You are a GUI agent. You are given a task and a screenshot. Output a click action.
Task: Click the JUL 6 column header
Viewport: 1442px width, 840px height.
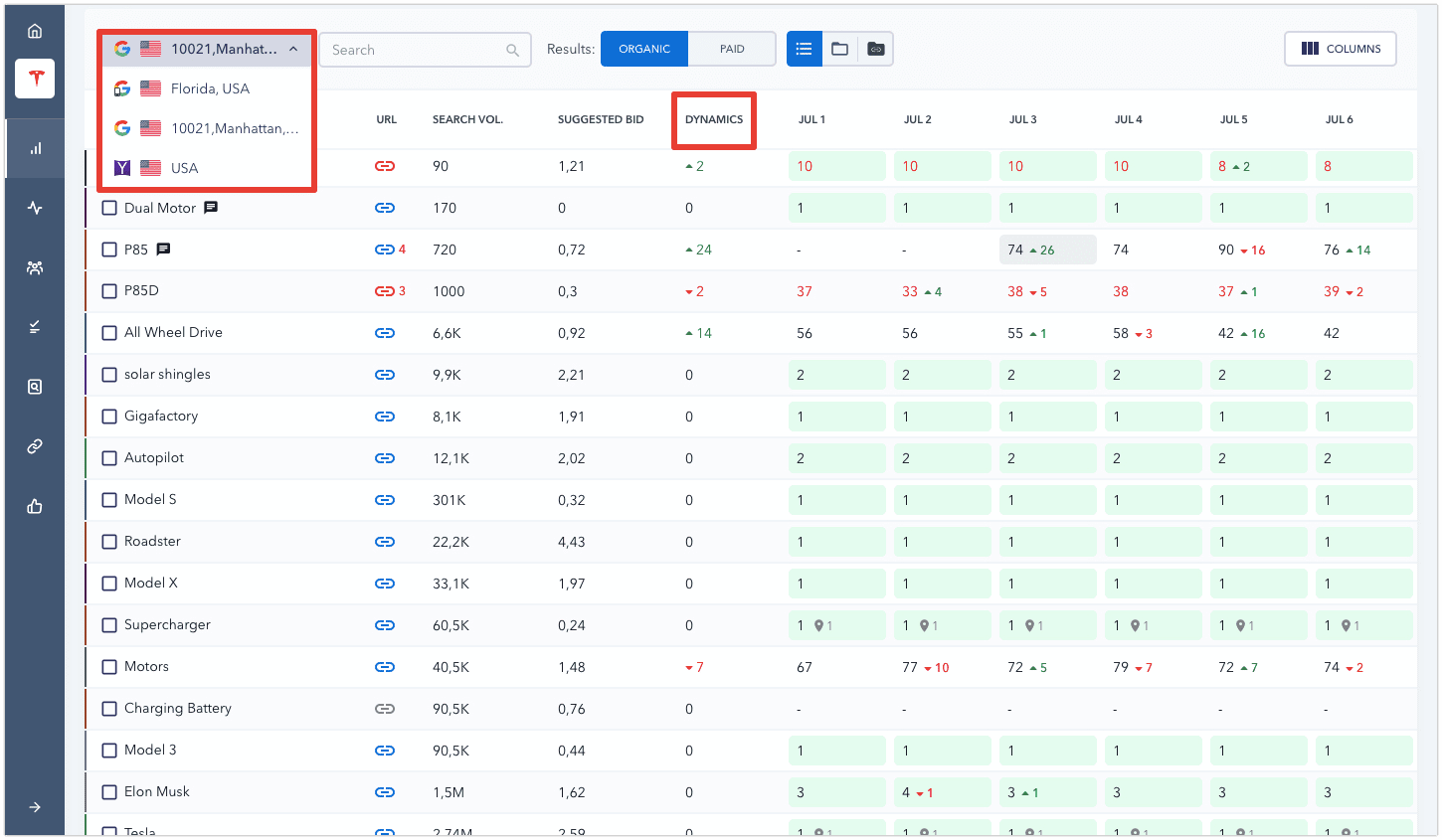pyautogui.click(x=1339, y=119)
